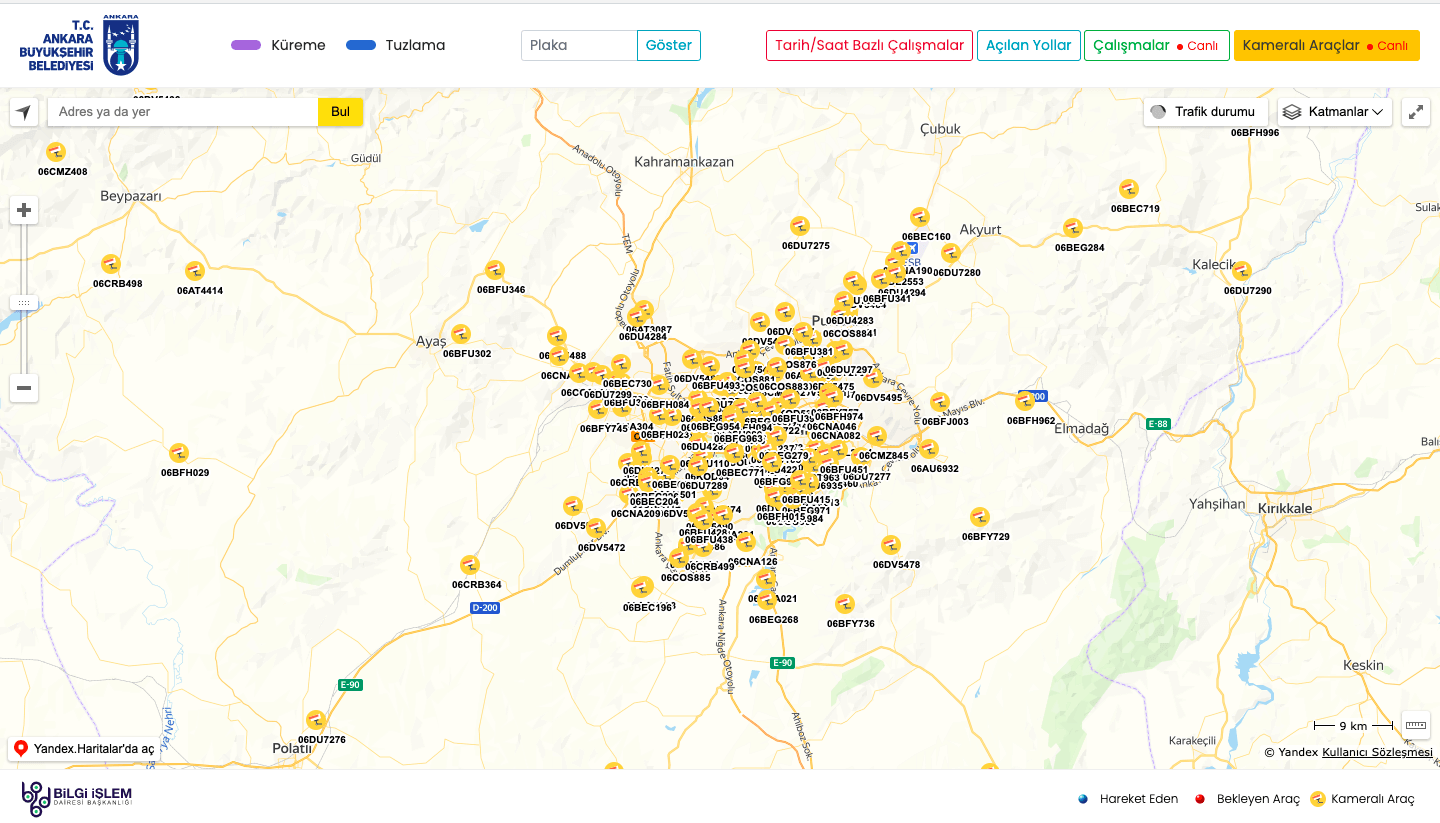Click the map zoom slider handle
Viewport: 1440px width, 823px height.
click(24, 302)
